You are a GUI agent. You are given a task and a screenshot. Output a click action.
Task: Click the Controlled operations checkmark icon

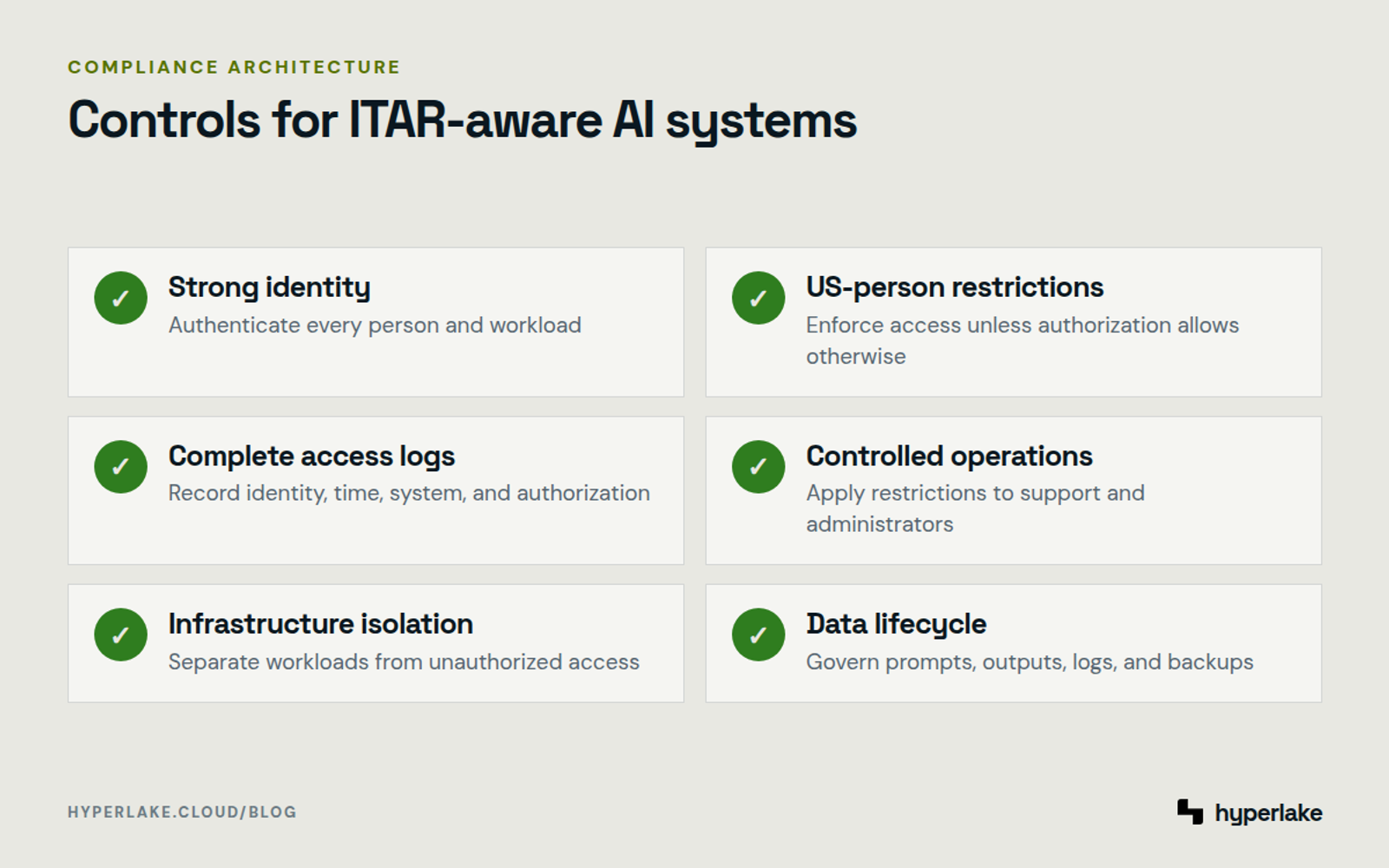point(758,467)
